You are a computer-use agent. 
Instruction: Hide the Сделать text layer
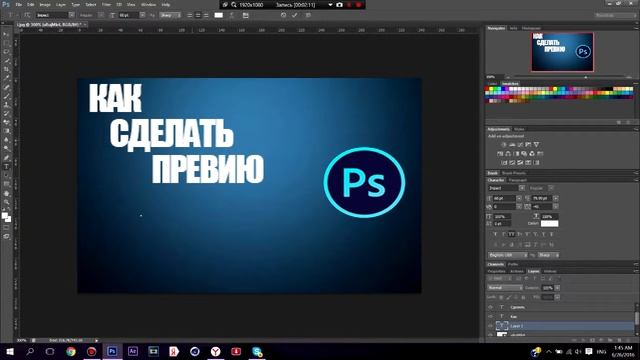491,307
